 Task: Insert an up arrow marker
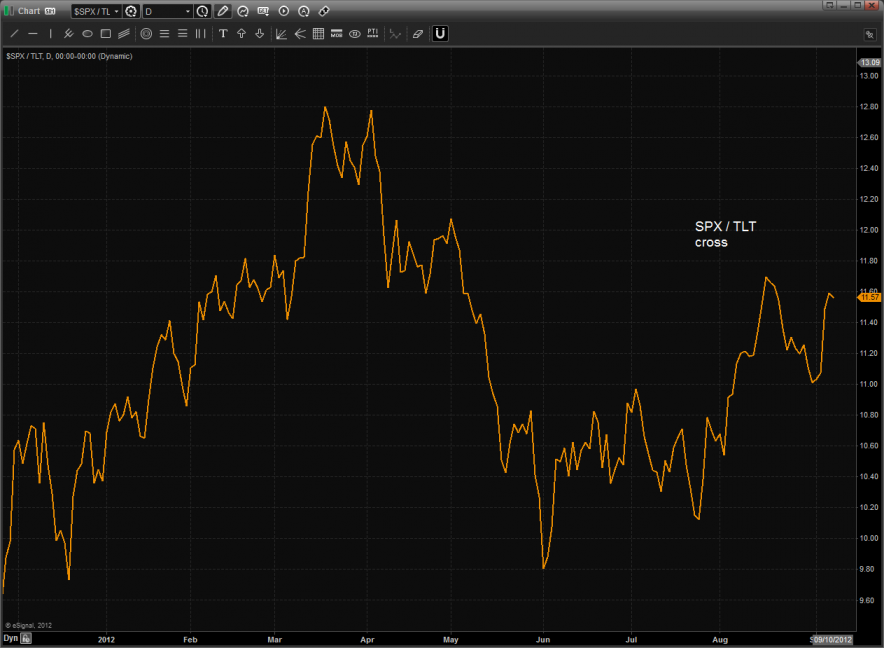coord(241,34)
